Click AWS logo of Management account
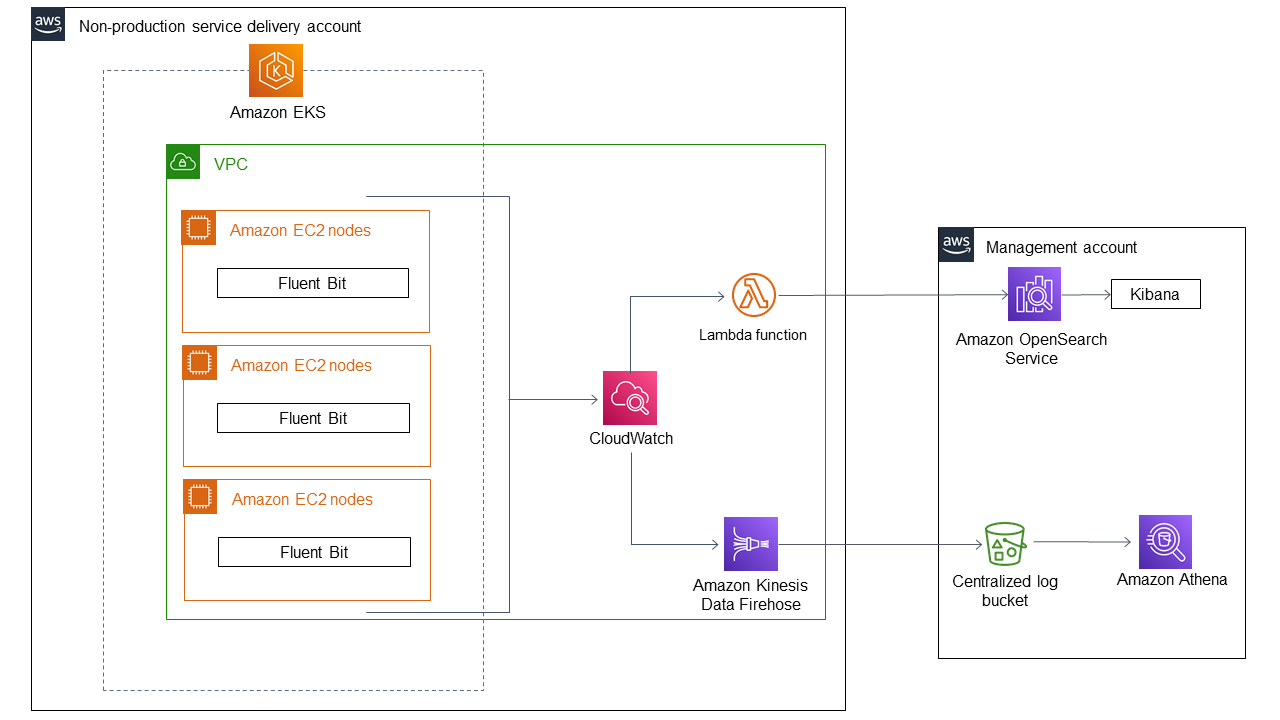 pyautogui.click(x=956, y=244)
